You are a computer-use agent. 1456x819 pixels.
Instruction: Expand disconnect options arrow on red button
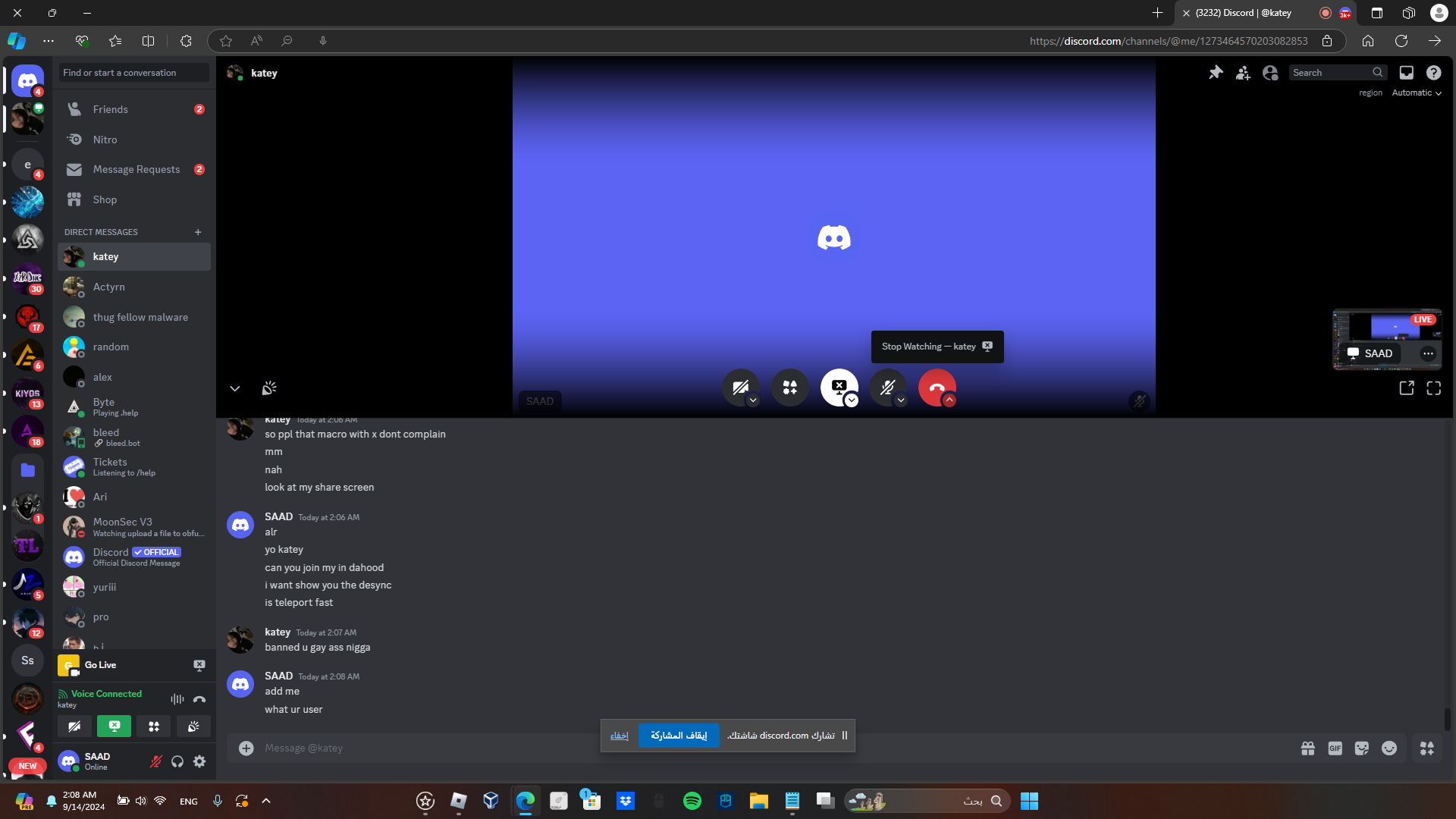point(949,400)
